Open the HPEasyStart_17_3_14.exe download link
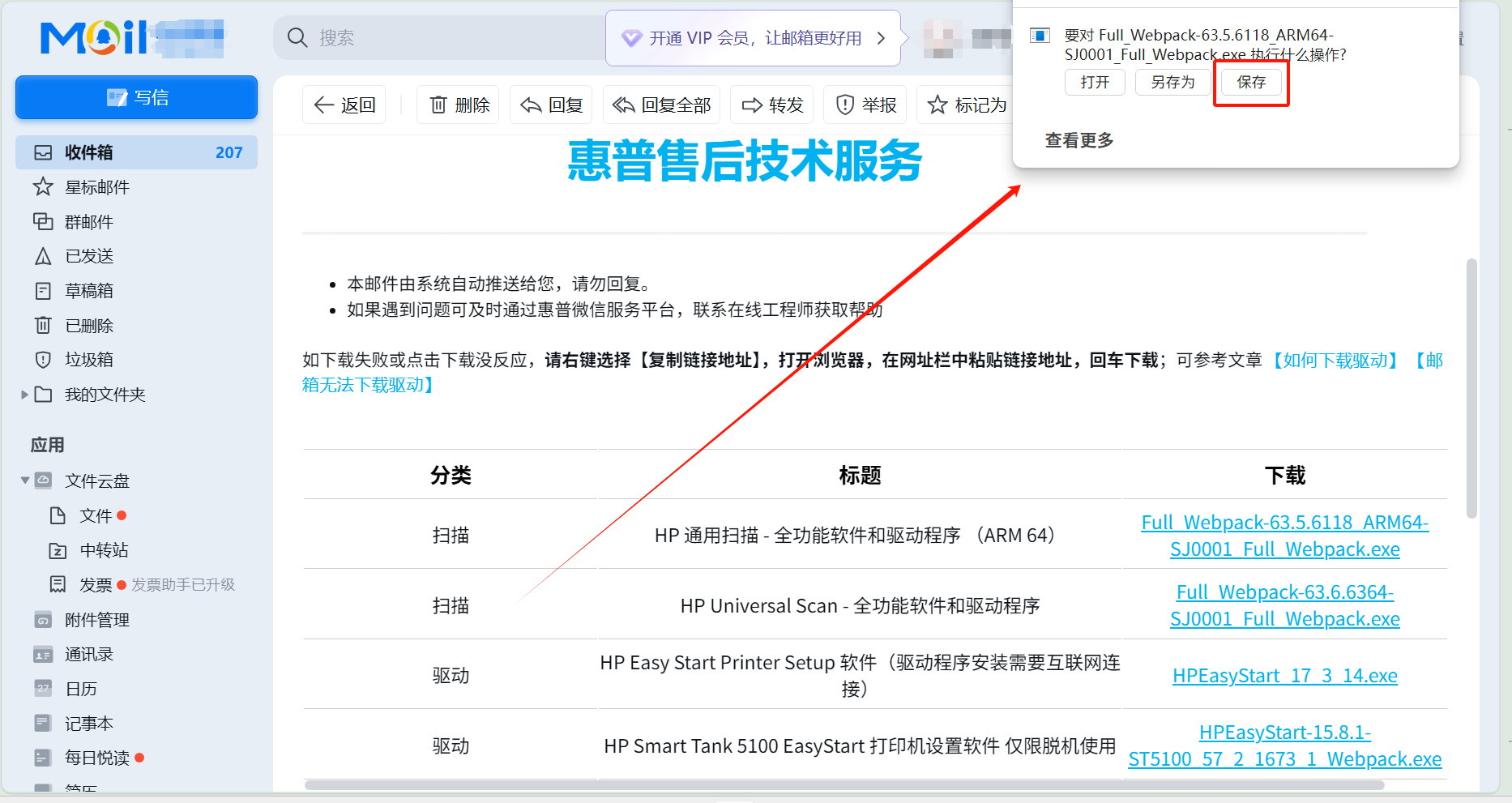Viewport: 1512px width, 803px height. pos(1284,676)
